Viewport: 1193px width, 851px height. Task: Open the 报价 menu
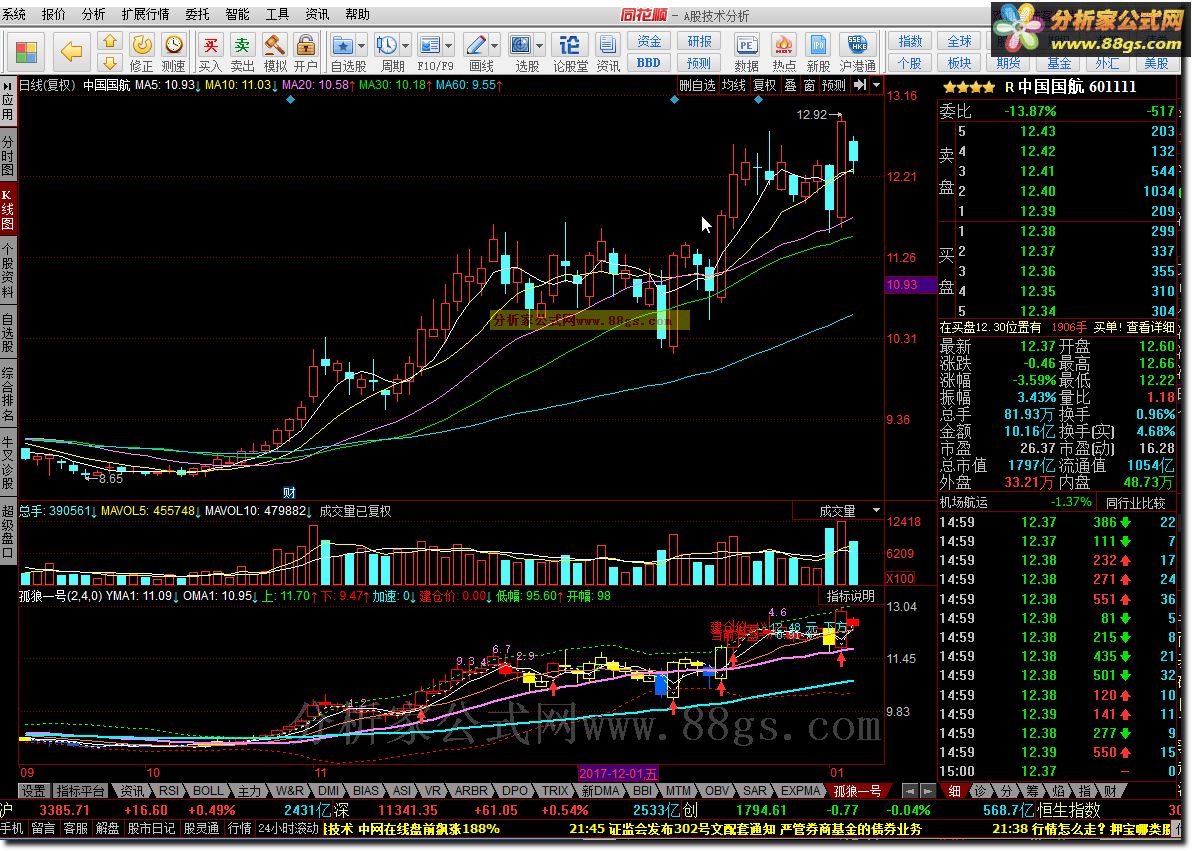pos(54,14)
